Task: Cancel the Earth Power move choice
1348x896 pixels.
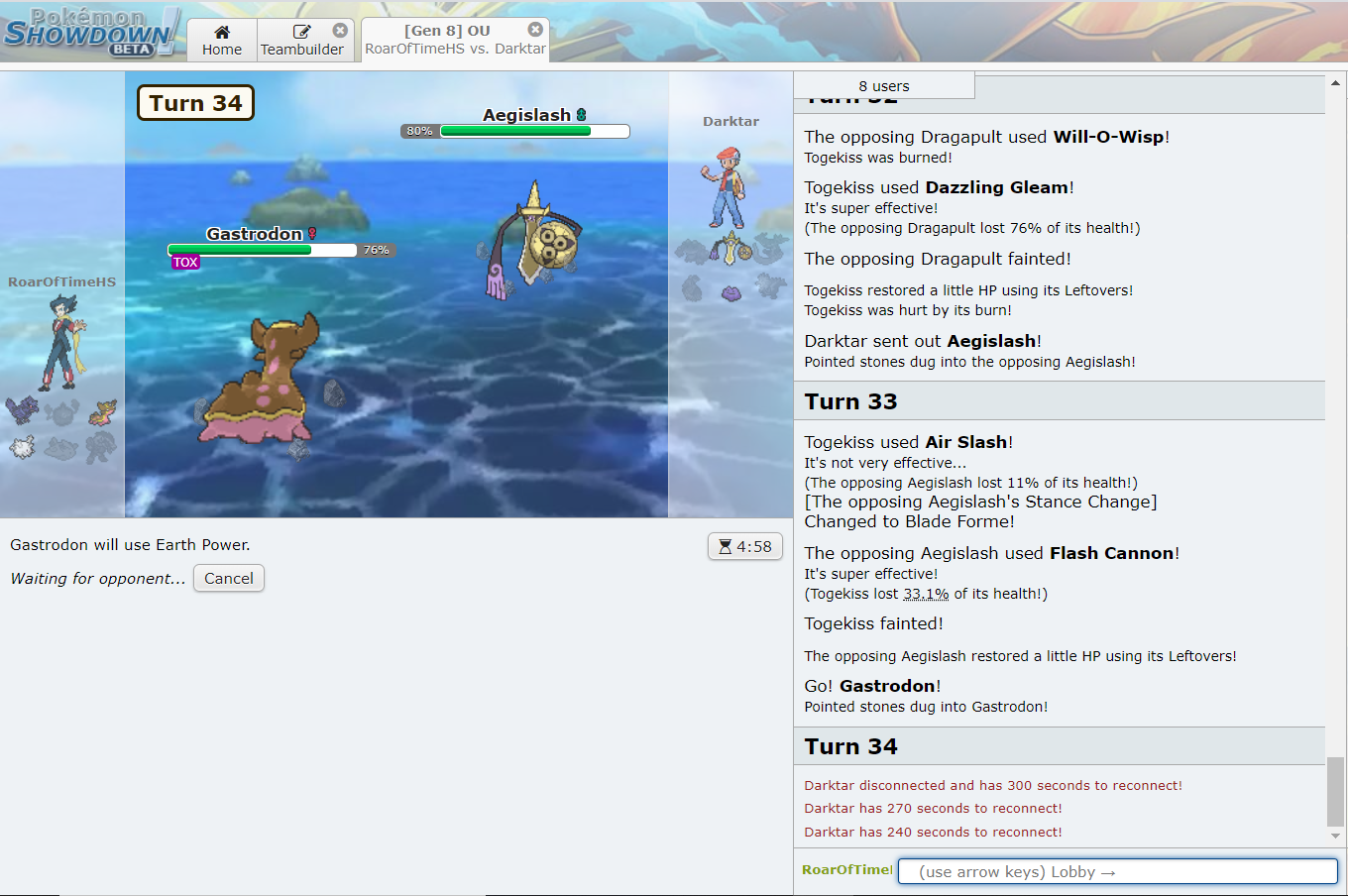Action: point(229,579)
